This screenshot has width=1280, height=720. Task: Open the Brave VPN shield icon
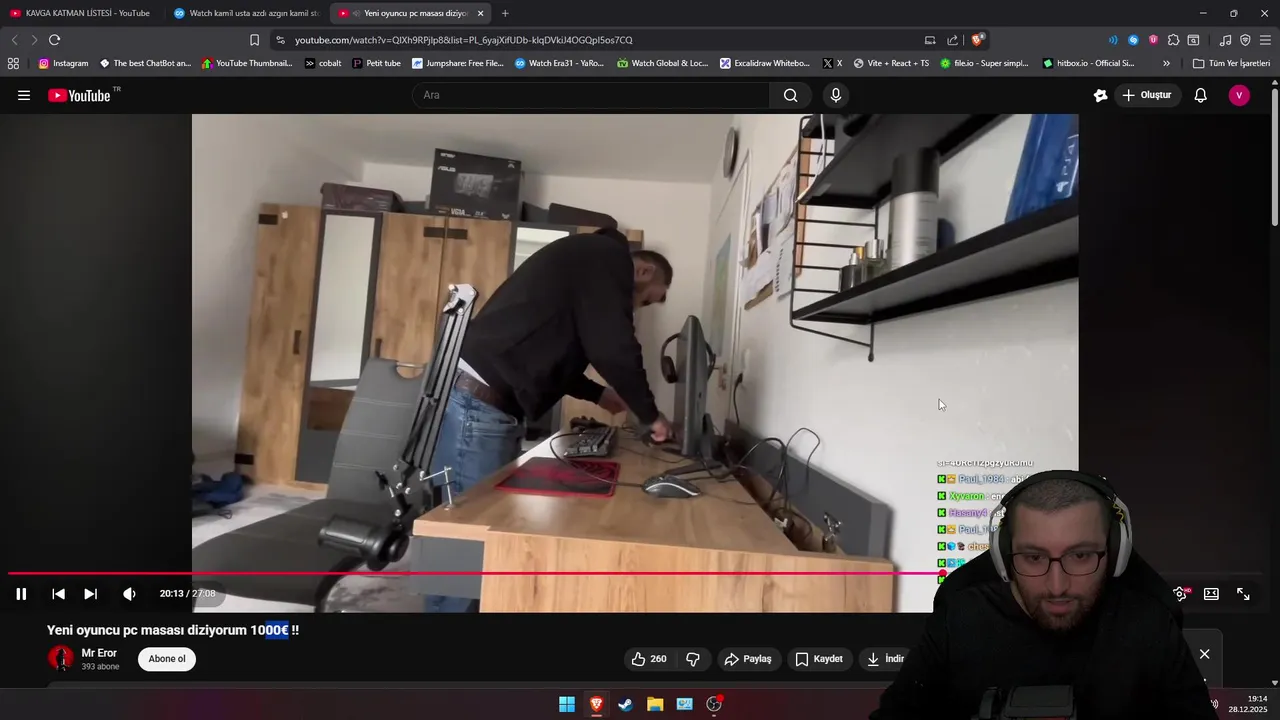[1245, 40]
